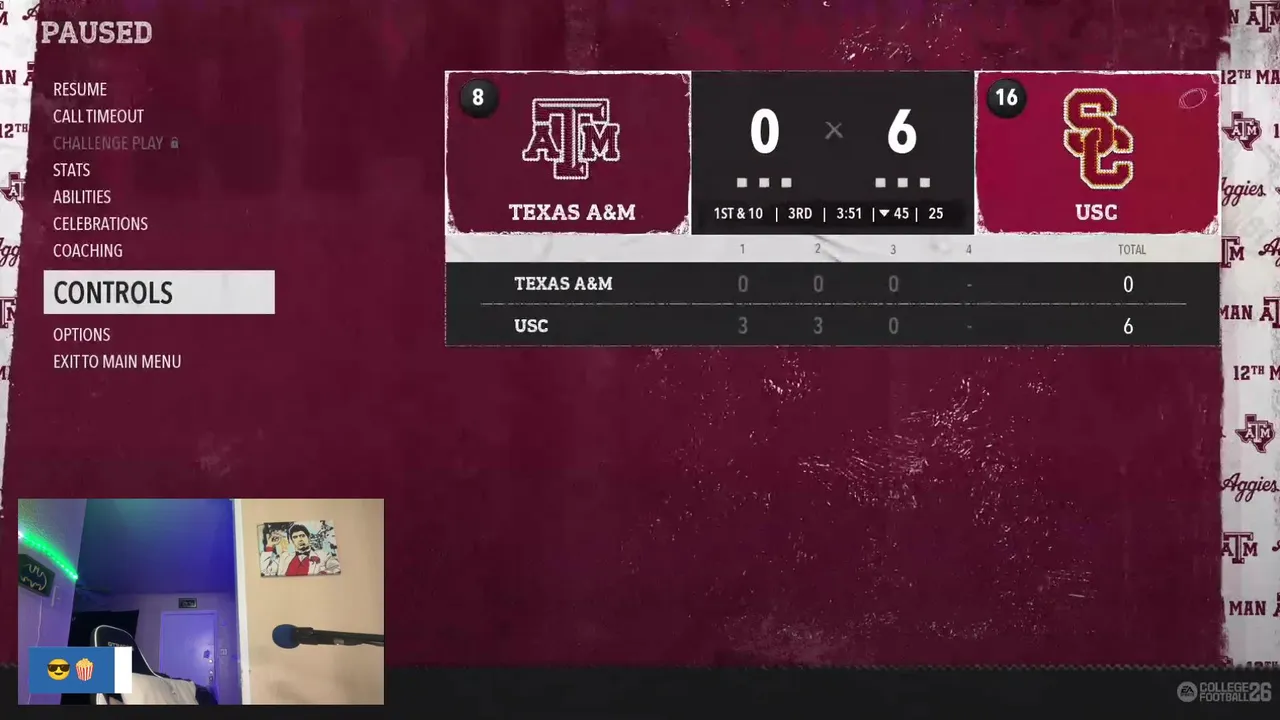The image size is (1280, 720).
Task: Click Texas A&M's timeout indicator squares
Action: point(764,183)
